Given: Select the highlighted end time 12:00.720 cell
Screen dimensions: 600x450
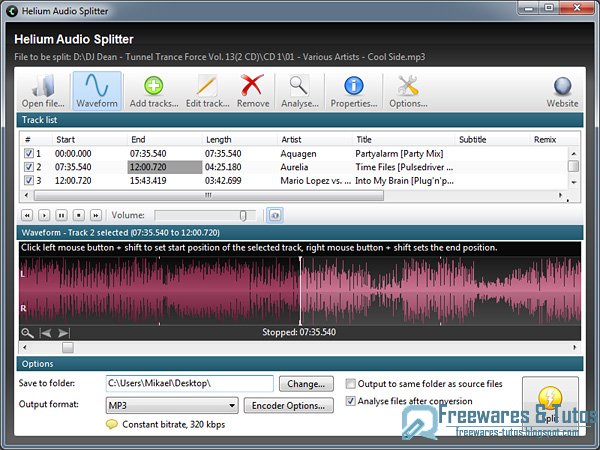Looking at the screenshot, I should pyautogui.click(x=165, y=167).
